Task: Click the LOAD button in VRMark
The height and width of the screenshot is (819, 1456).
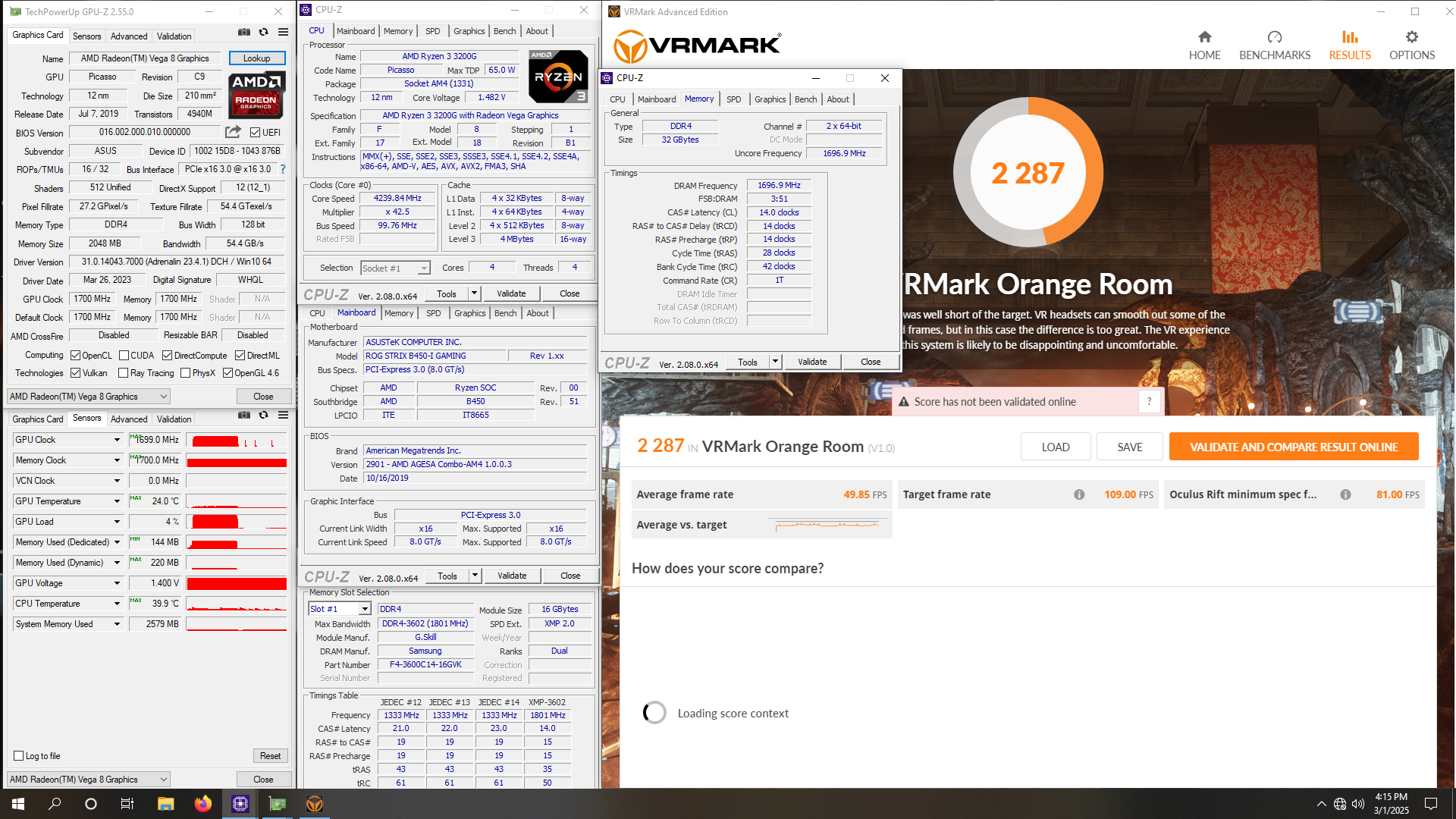Action: (1056, 447)
